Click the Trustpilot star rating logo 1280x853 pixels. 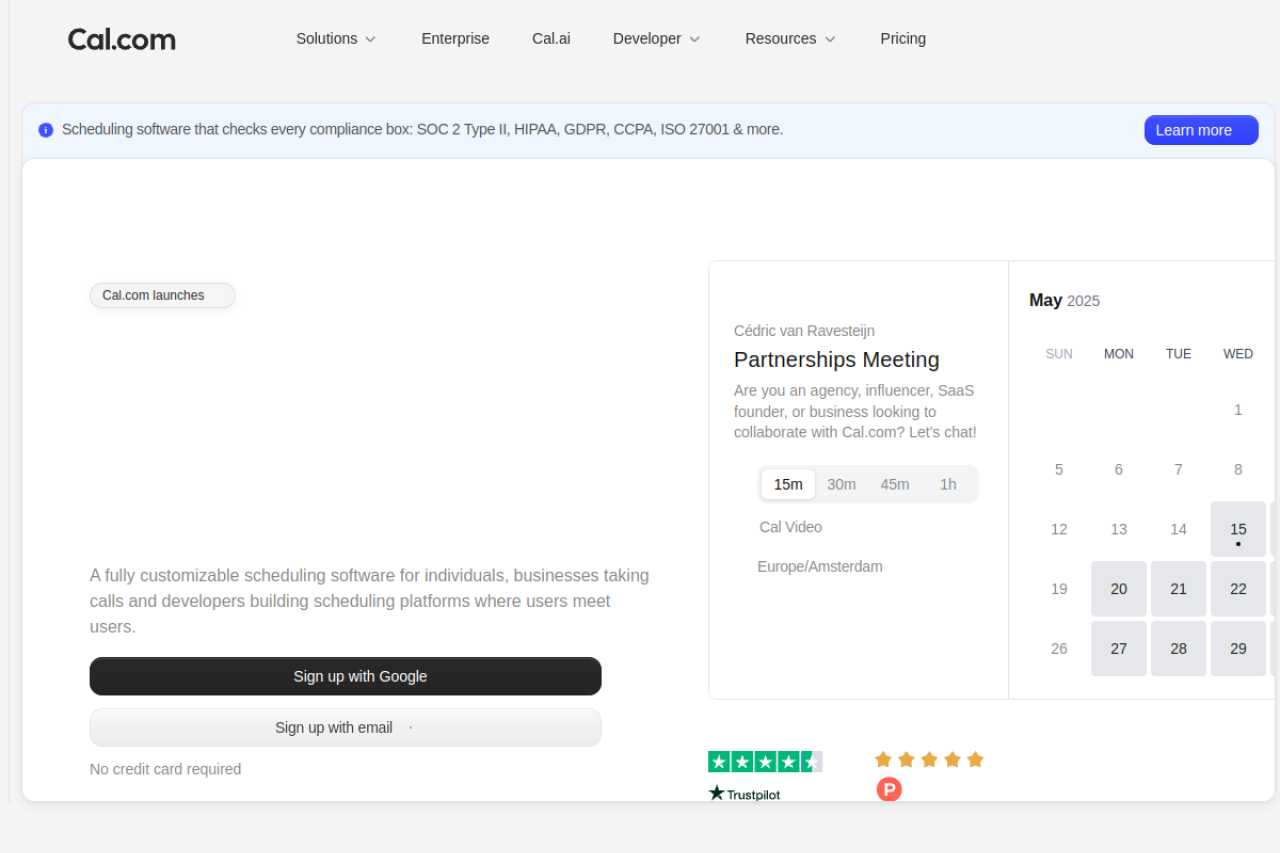click(765, 762)
